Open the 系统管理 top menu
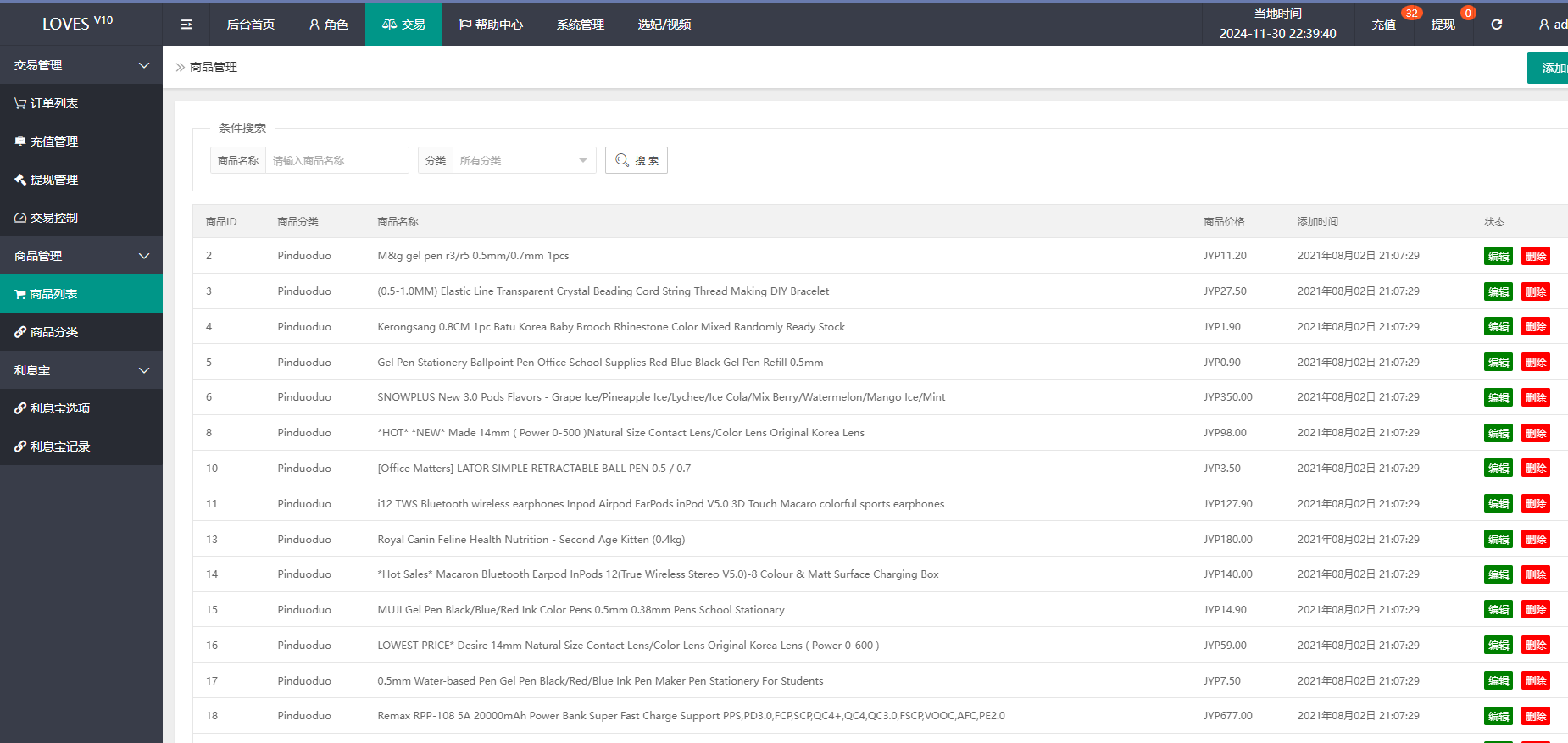The image size is (1568, 743). click(x=581, y=25)
